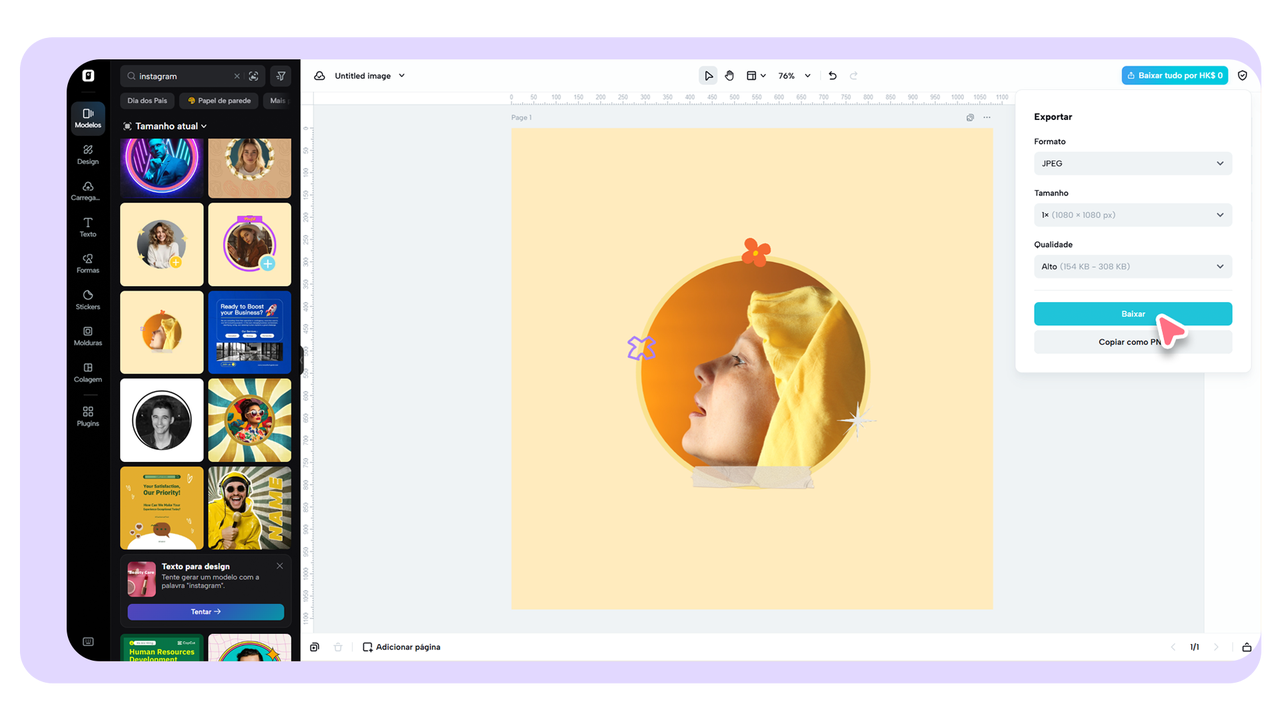Go to the previous page arrow

tap(1173, 647)
